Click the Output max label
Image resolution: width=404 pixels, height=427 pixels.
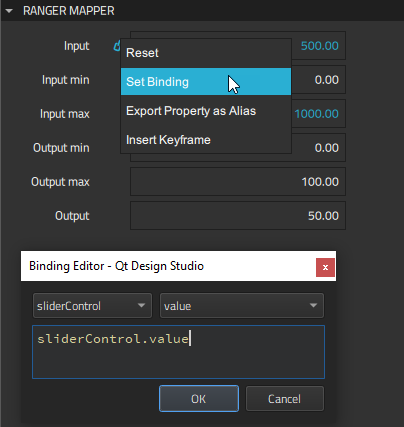click(60, 182)
